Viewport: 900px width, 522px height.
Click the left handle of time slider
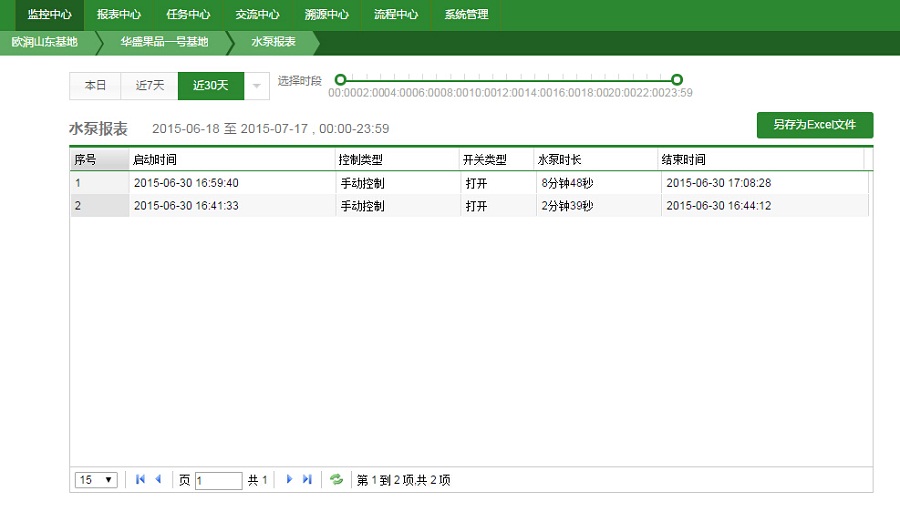pos(340,79)
